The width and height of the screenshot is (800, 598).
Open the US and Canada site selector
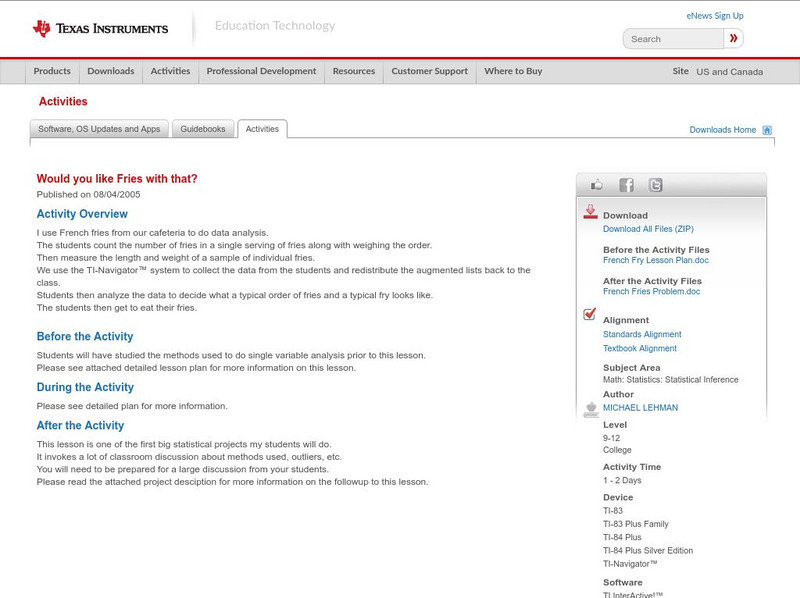729,72
